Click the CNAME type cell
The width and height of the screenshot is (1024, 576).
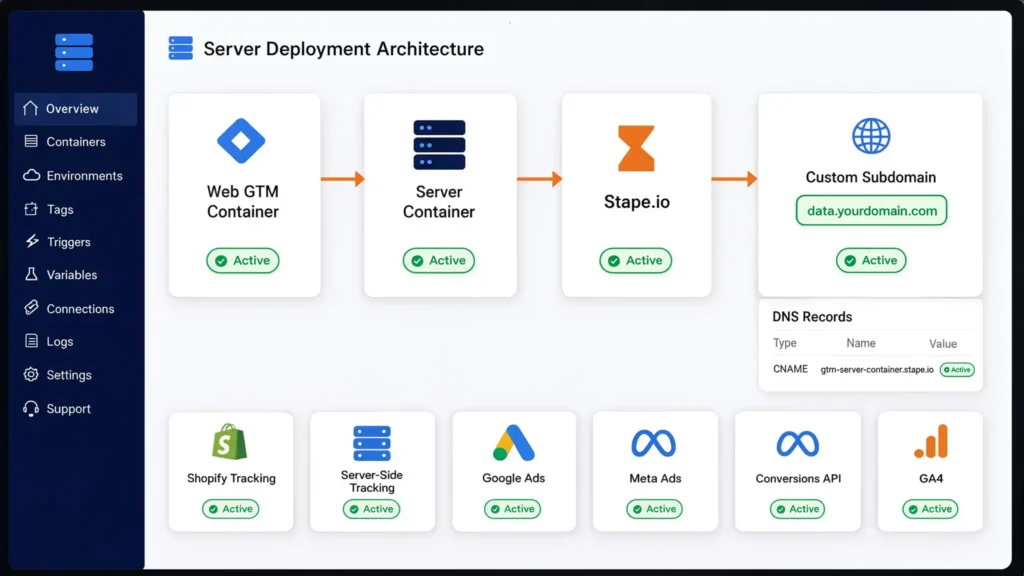click(x=790, y=369)
